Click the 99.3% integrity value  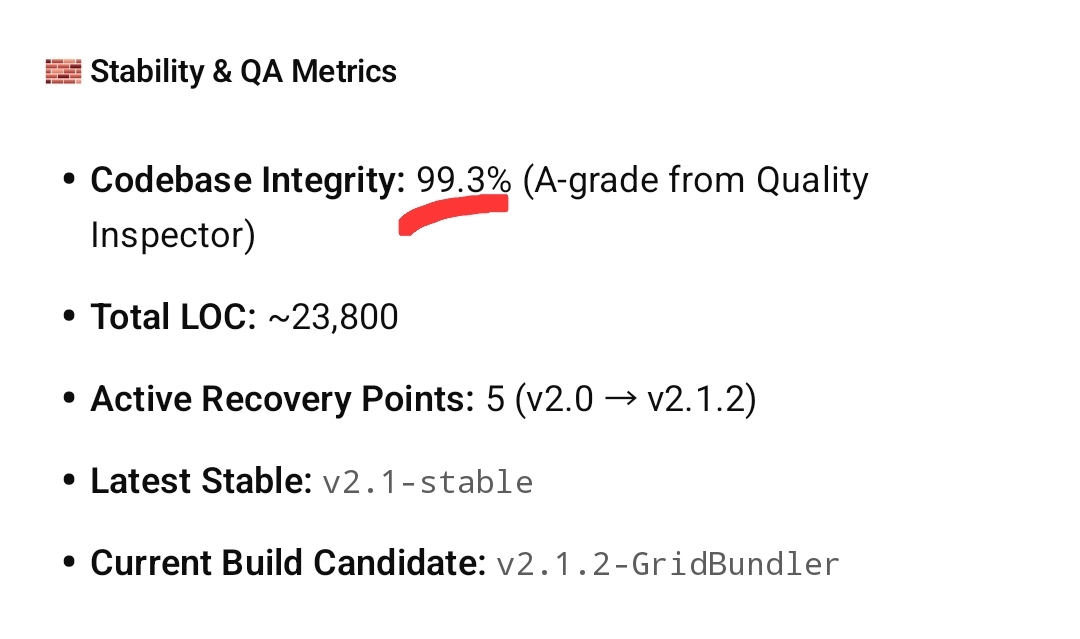pyautogui.click(x=464, y=181)
